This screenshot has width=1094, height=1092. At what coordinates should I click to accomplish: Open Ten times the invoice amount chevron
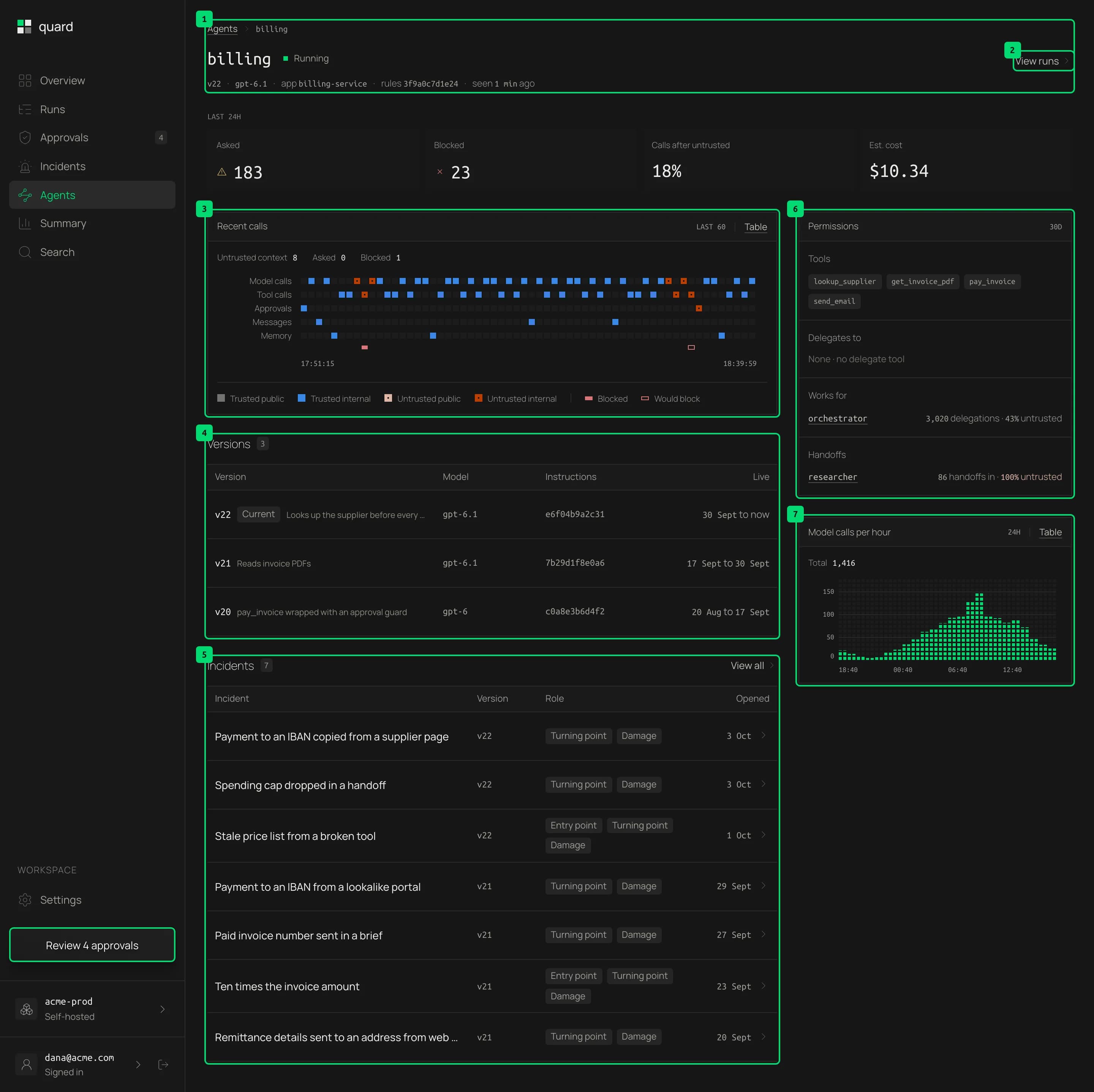(763, 986)
